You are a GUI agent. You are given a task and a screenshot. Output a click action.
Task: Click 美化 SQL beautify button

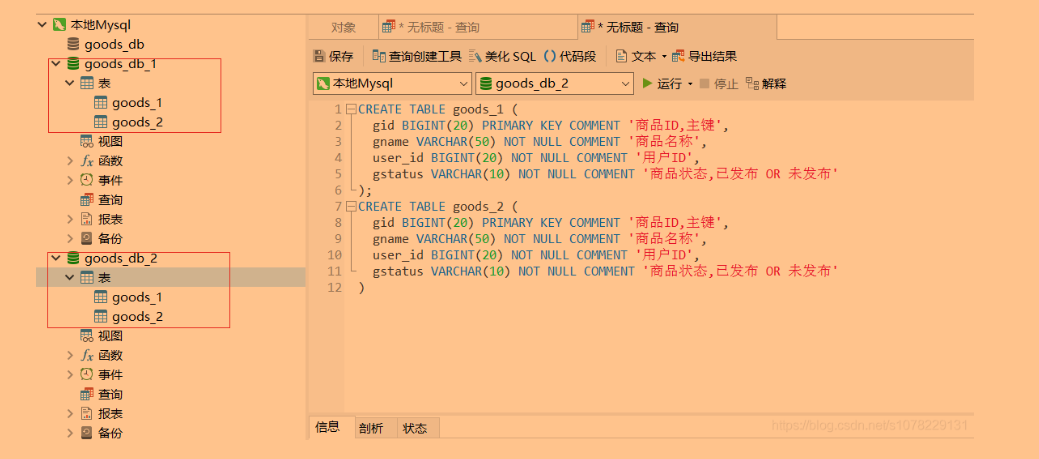coord(502,56)
